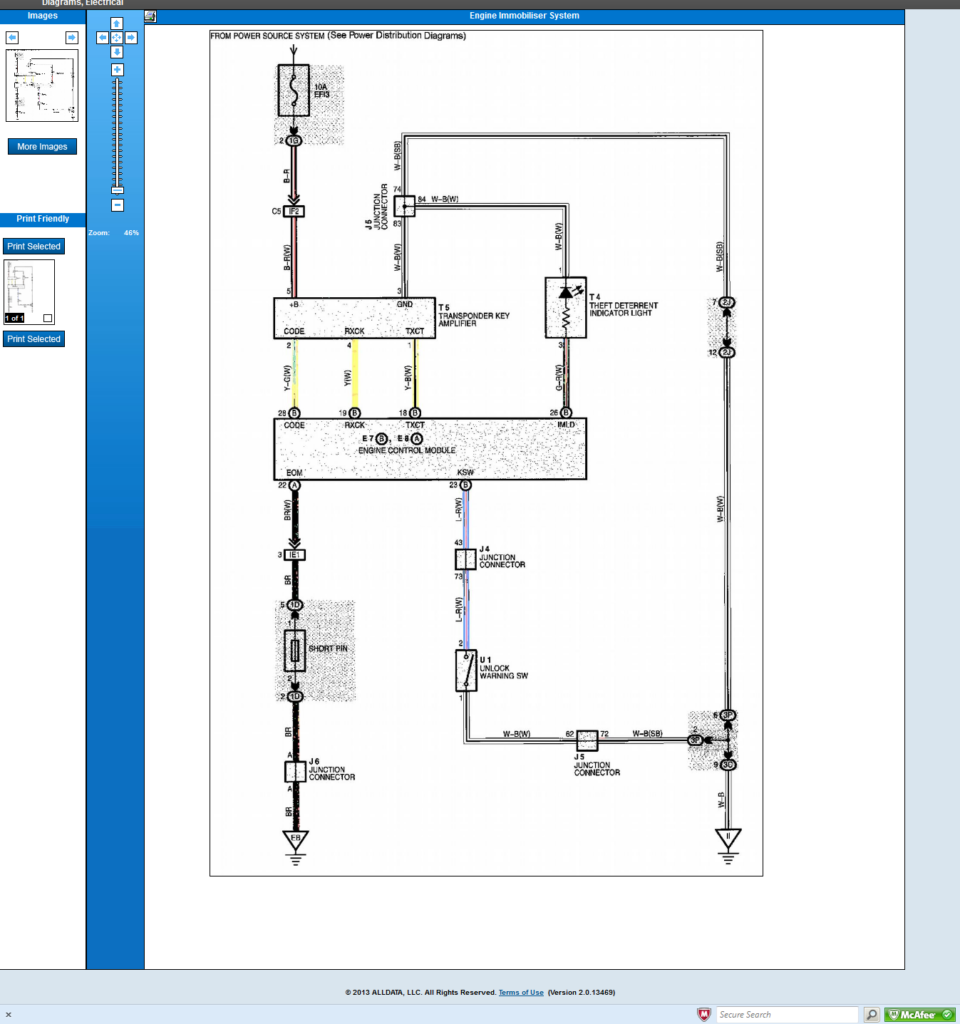
Task: Close the bottom bar with the X icon
Action: (x=8, y=1014)
